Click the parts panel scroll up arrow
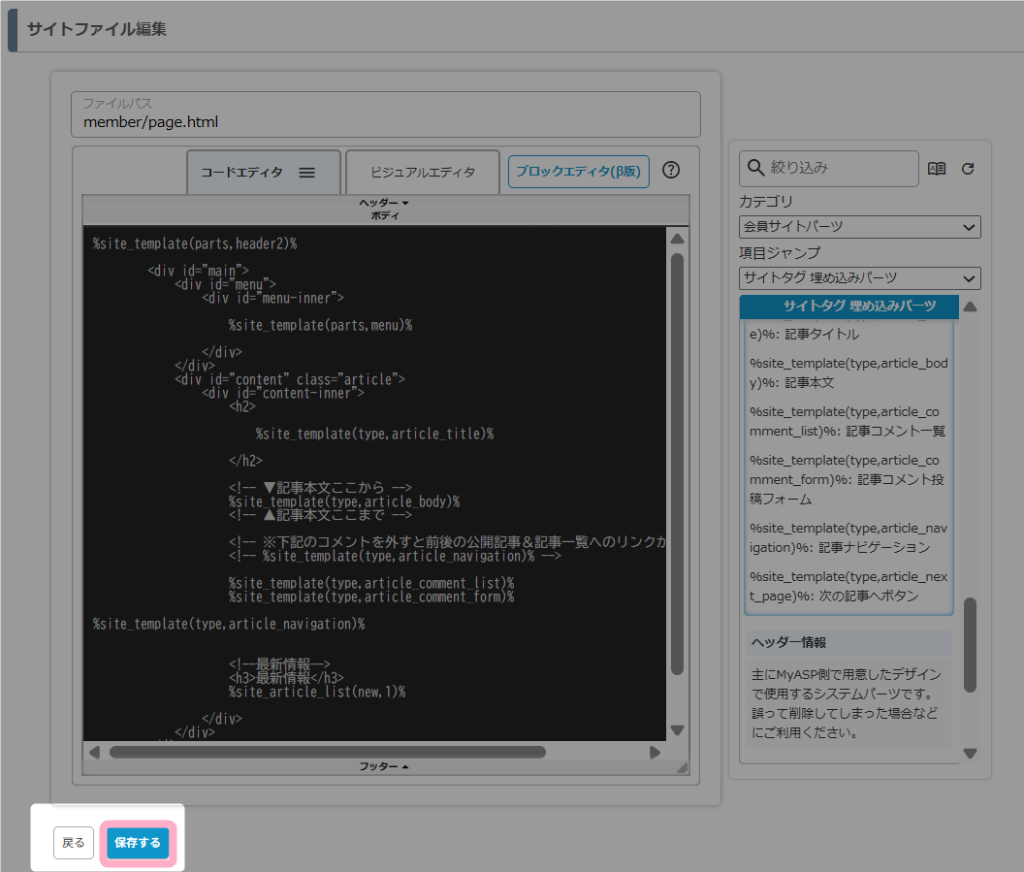Viewport: 1024px width, 872px height. click(969, 306)
